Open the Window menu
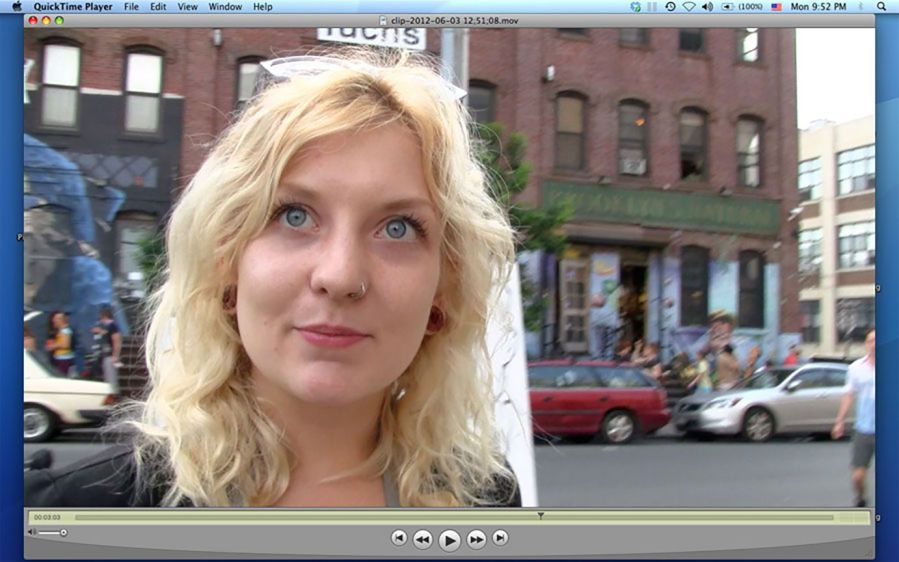 [225, 7]
